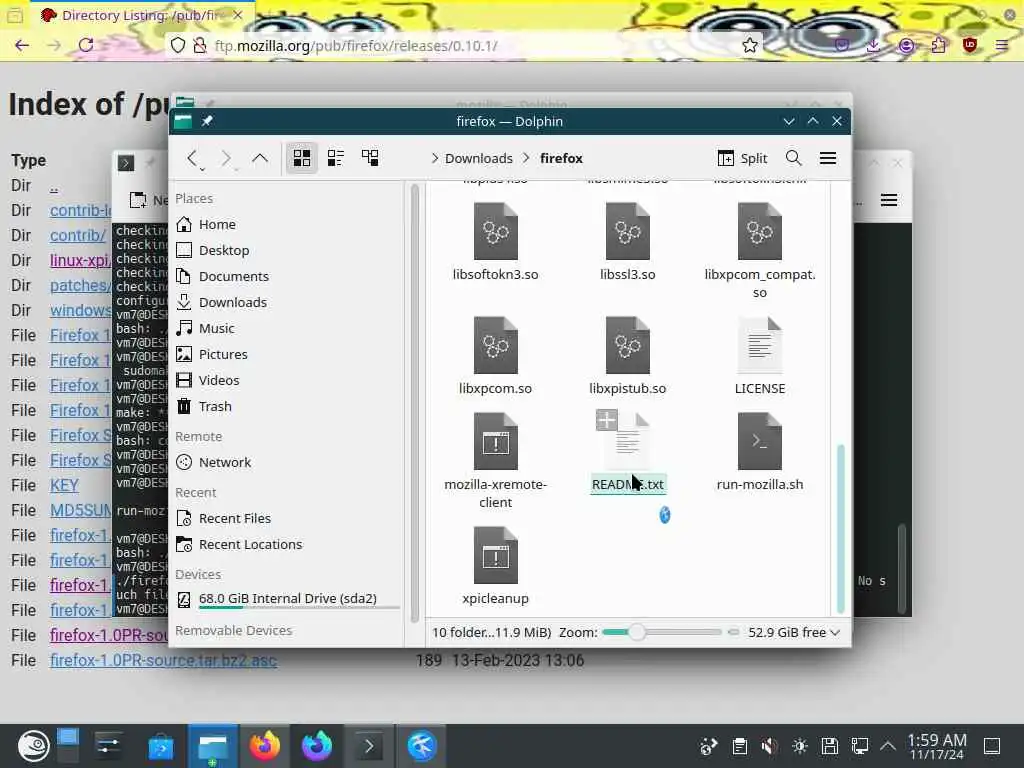Launch Firefox from the taskbar
Screen dimensions: 1024x768
point(264,746)
